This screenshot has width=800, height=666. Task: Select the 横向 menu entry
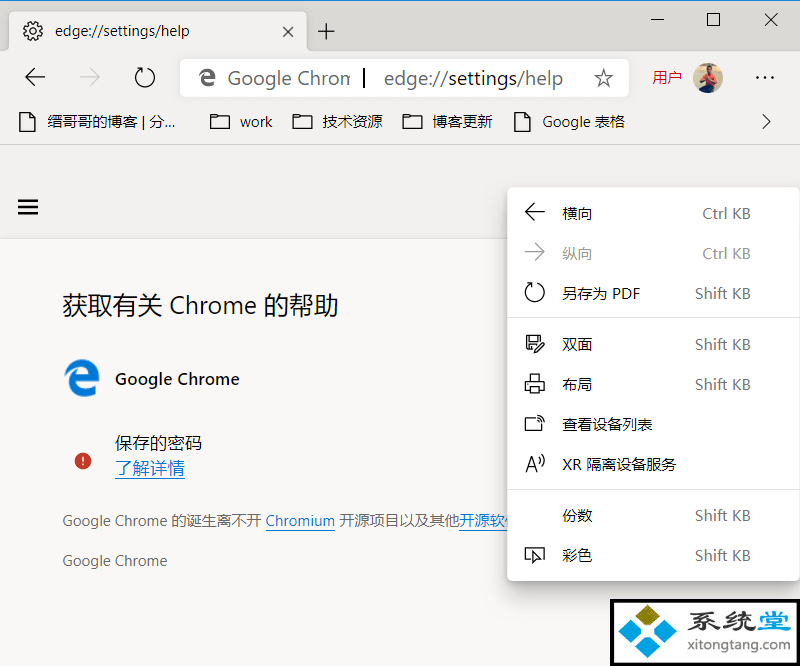653,213
